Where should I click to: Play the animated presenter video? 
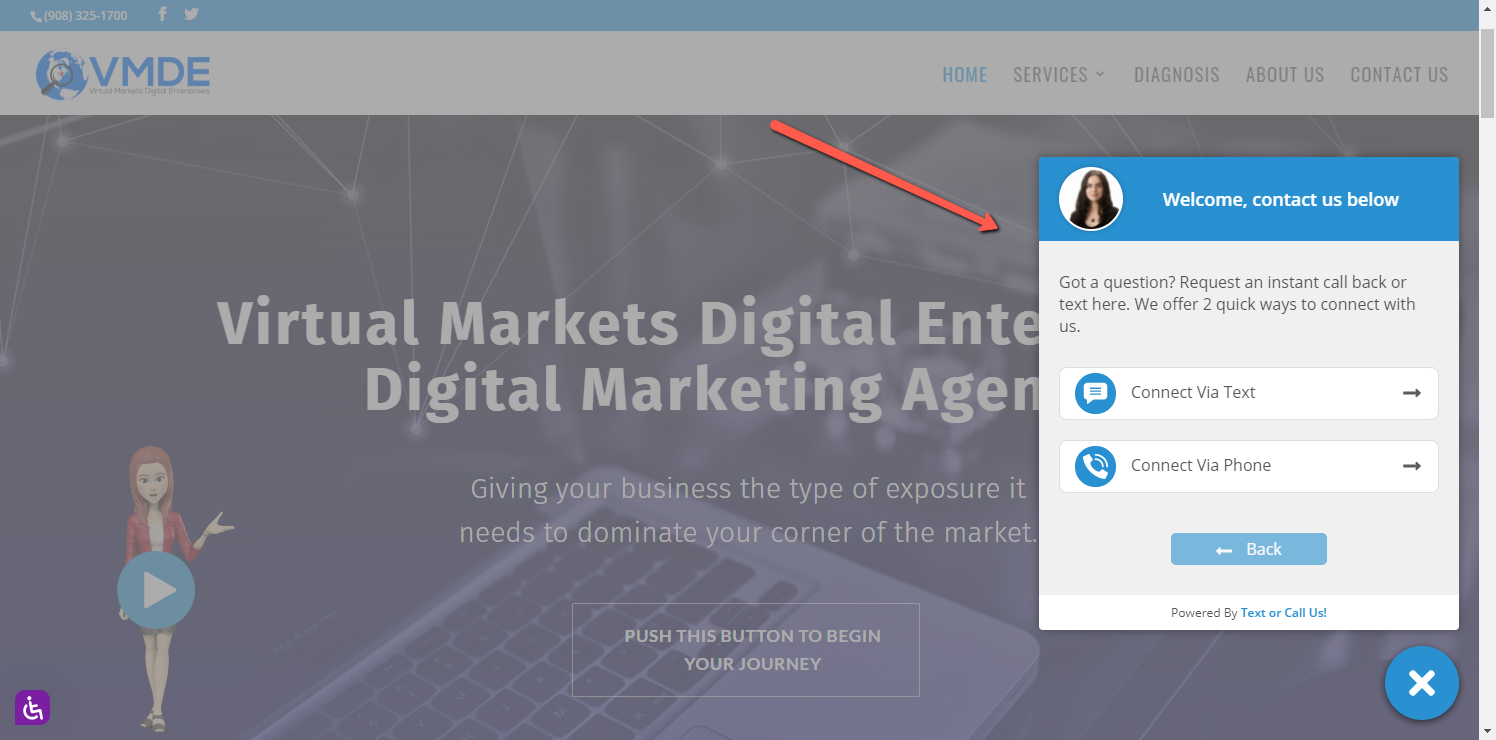point(156,590)
